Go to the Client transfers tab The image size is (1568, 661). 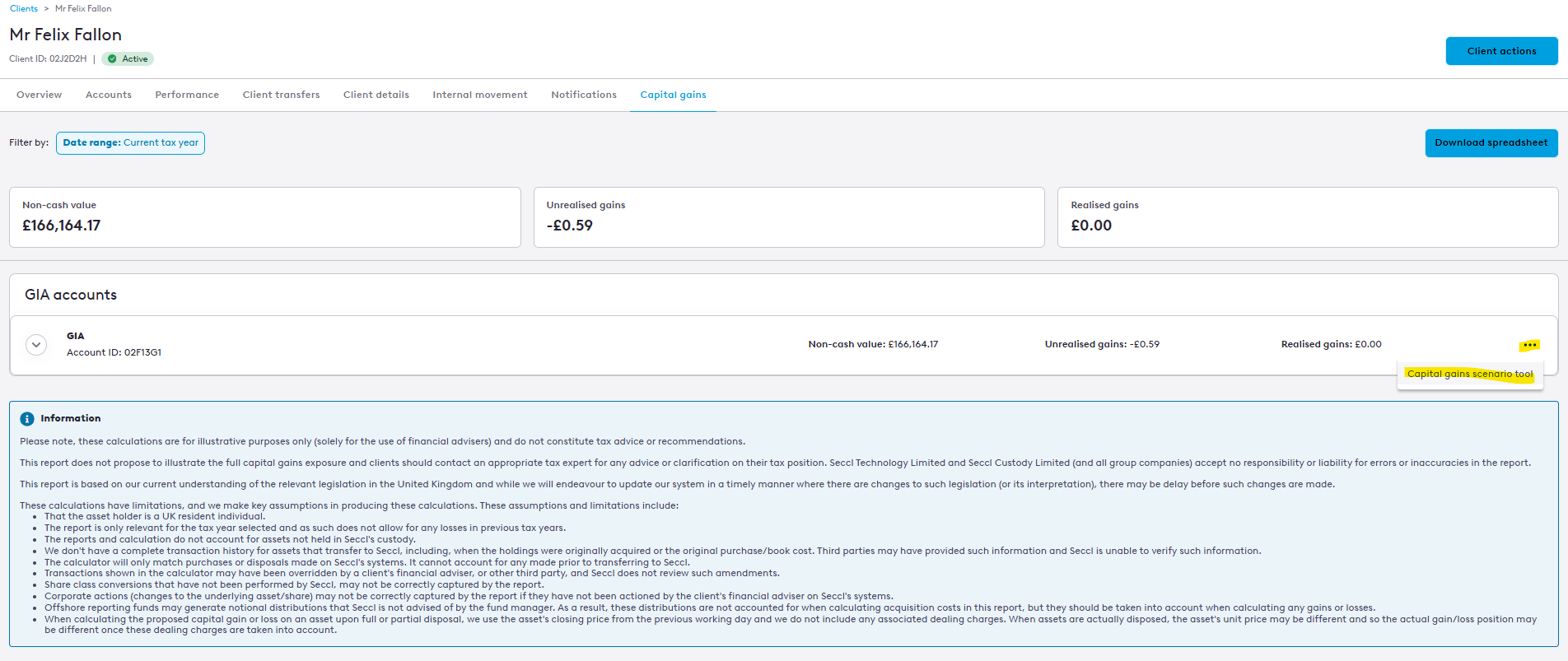tap(281, 95)
